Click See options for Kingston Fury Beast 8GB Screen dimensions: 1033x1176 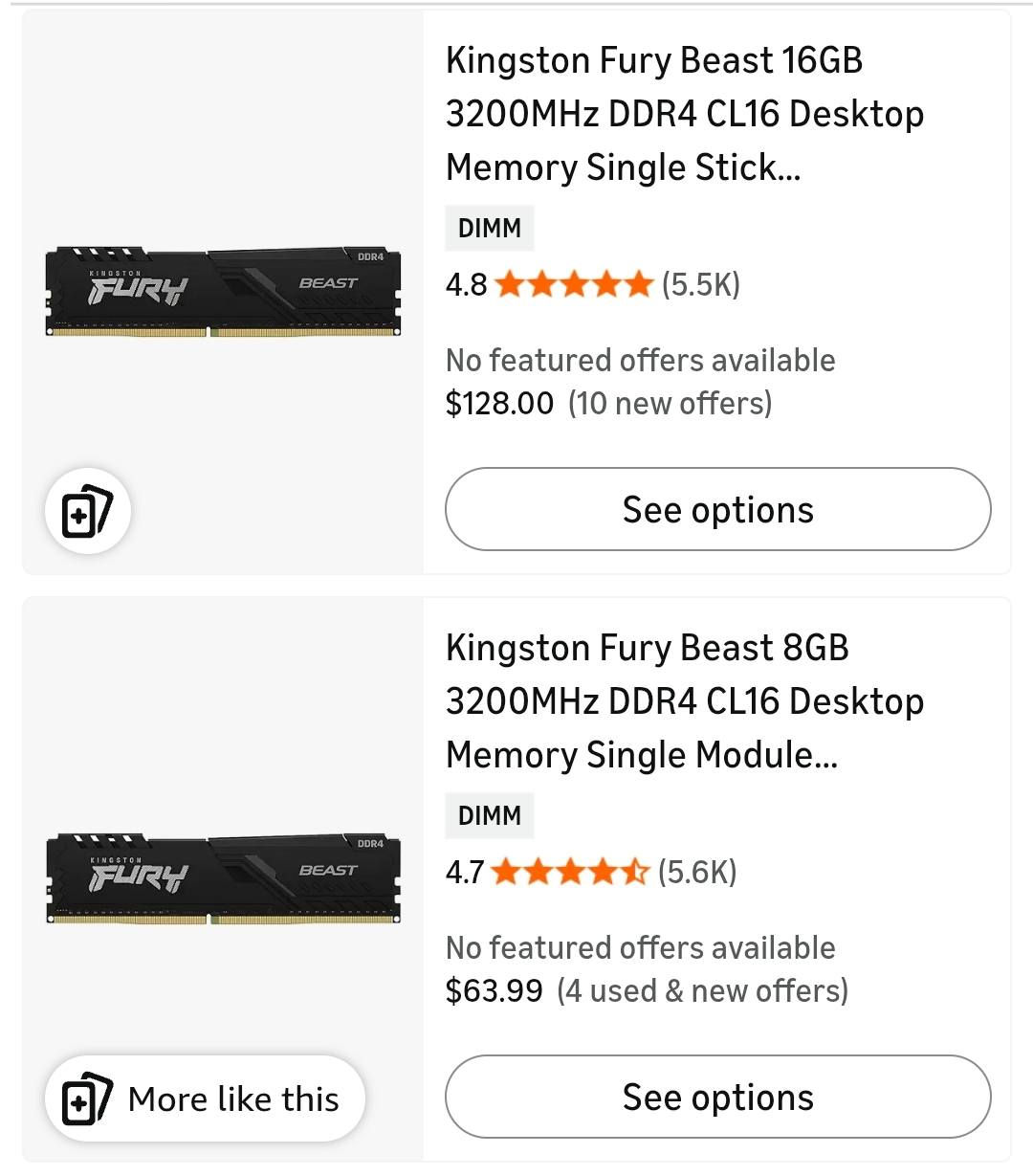pyautogui.click(x=717, y=1097)
